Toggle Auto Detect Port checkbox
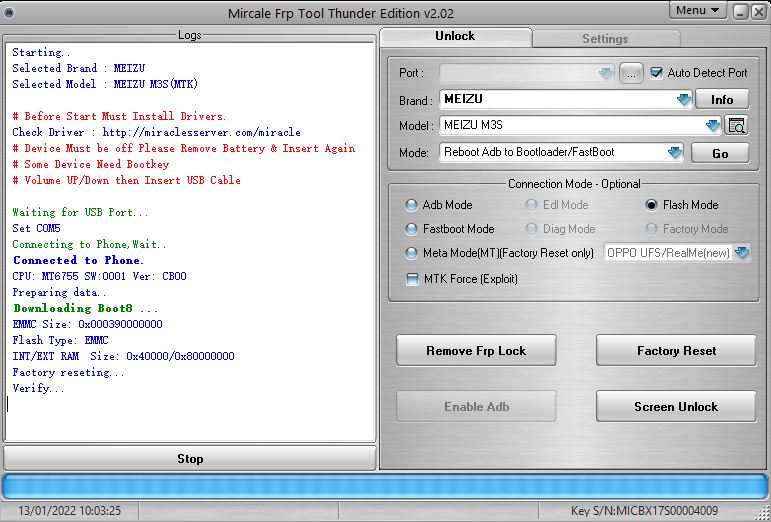The image size is (771, 522). [x=656, y=73]
